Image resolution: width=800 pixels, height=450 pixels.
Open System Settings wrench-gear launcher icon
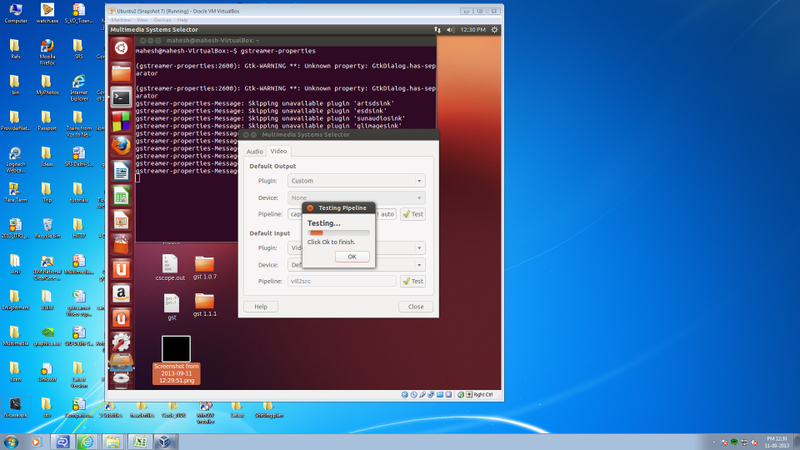(121, 343)
